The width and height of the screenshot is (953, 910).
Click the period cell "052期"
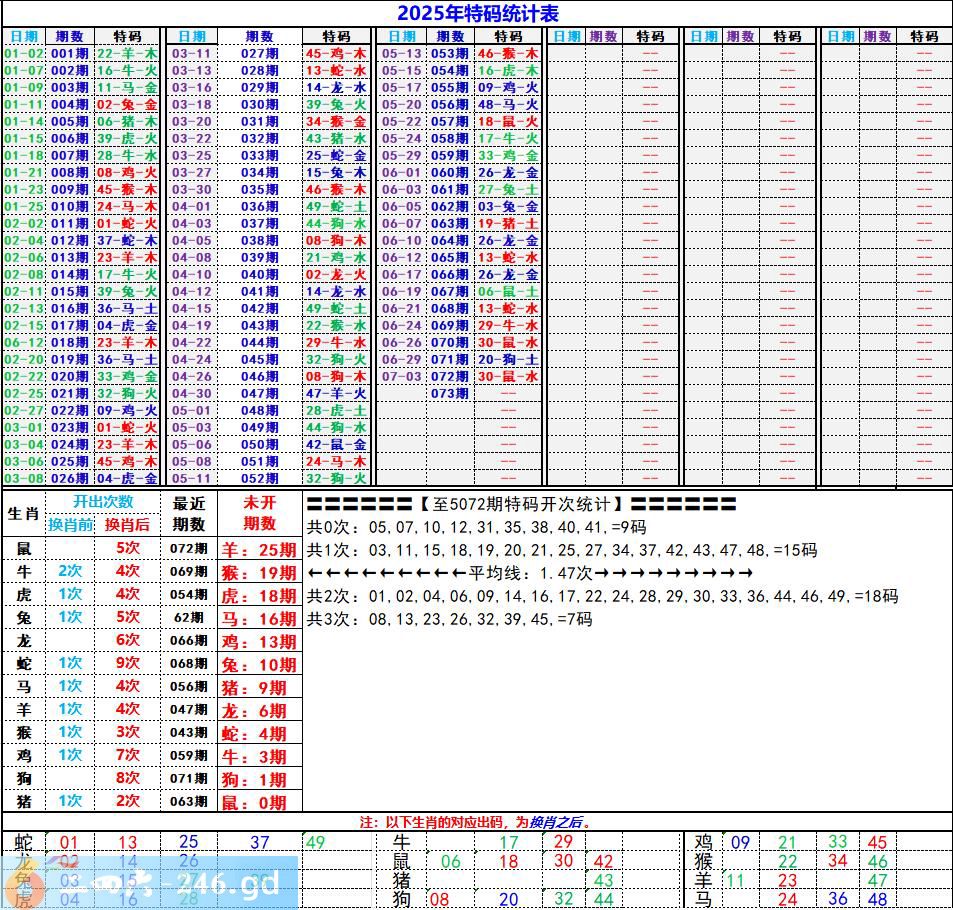point(260,478)
